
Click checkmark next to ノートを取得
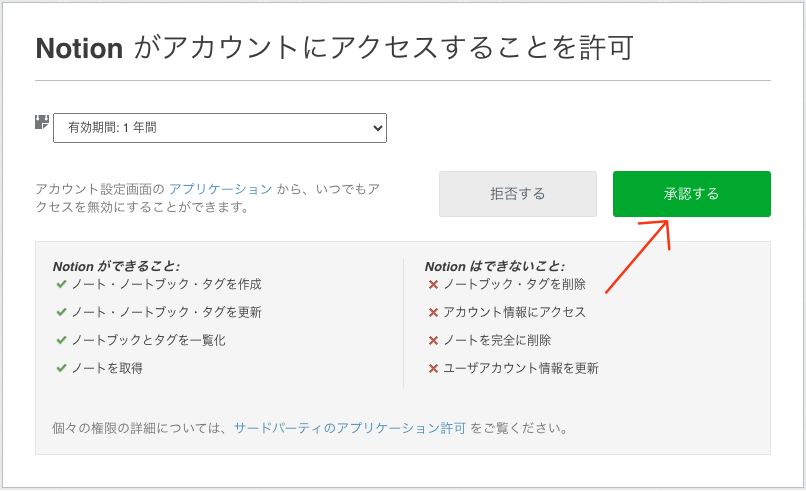point(61,368)
